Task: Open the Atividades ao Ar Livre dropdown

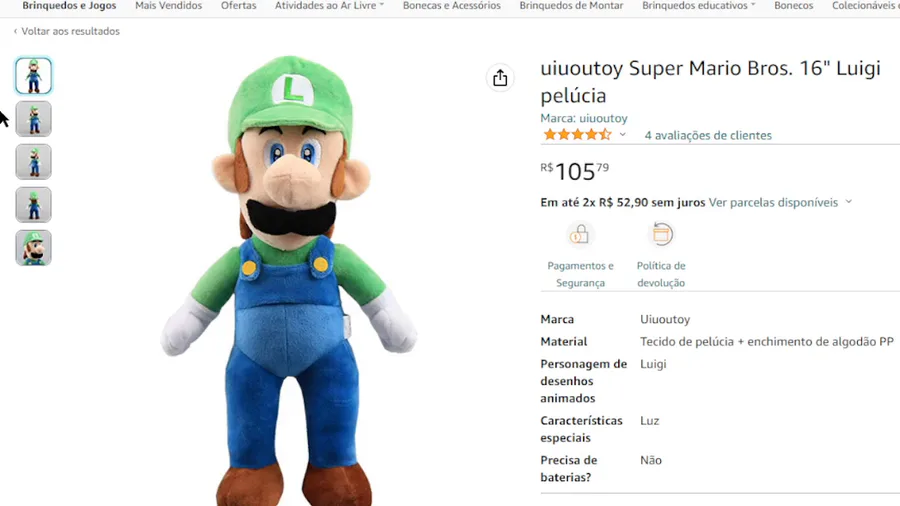Action: [x=329, y=6]
